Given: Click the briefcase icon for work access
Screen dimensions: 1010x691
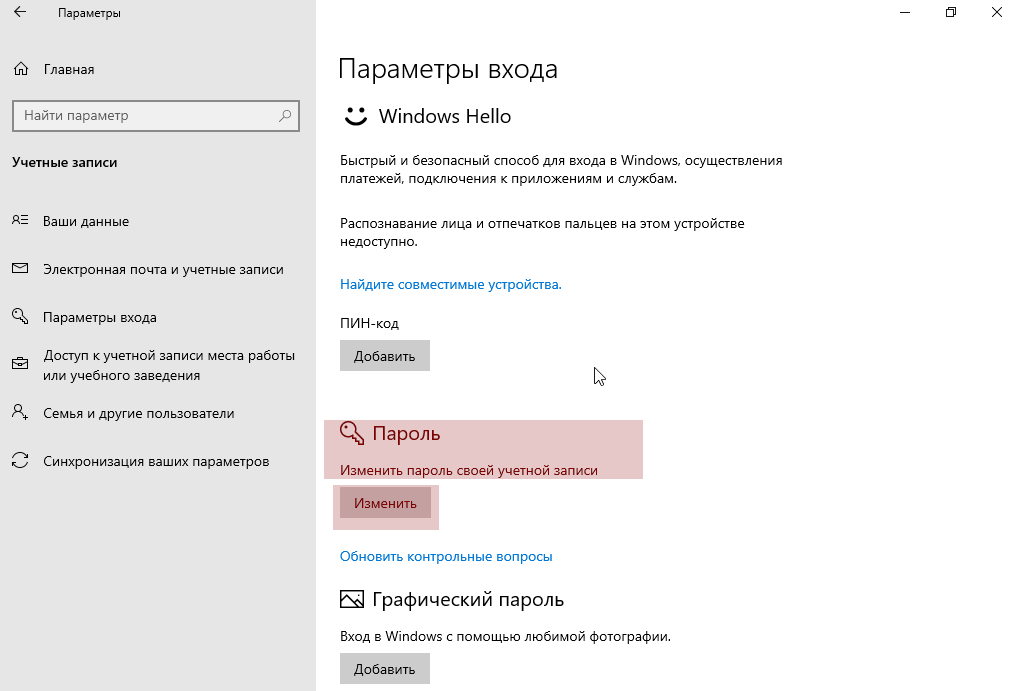Looking at the screenshot, I should [20, 364].
